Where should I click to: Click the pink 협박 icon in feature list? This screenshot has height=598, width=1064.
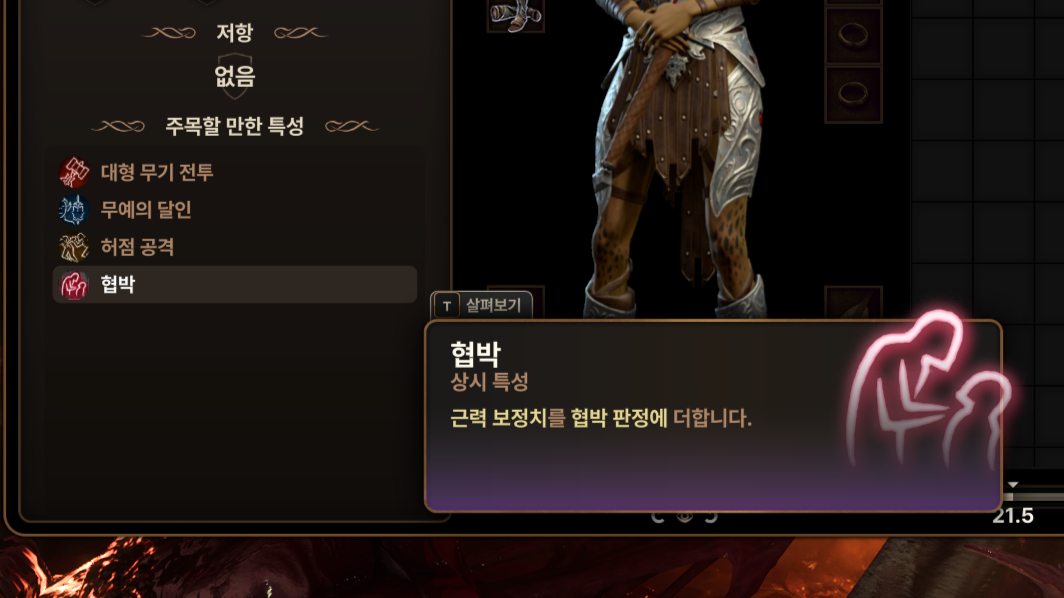73,284
